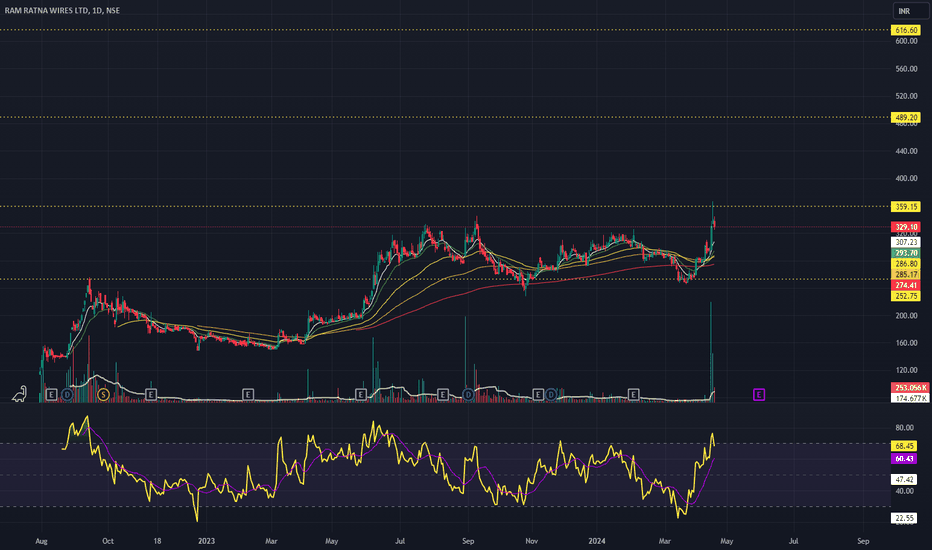Click the white 307.23 moving average label
The height and width of the screenshot is (550, 932).
click(906, 242)
